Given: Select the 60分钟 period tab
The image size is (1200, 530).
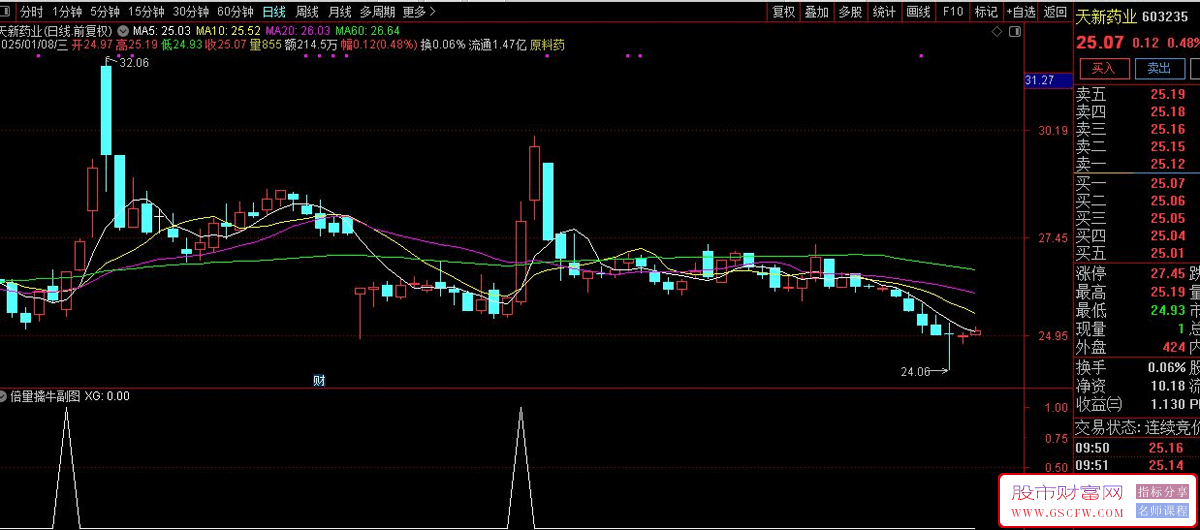Looking at the screenshot, I should click(x=235, y=12).
